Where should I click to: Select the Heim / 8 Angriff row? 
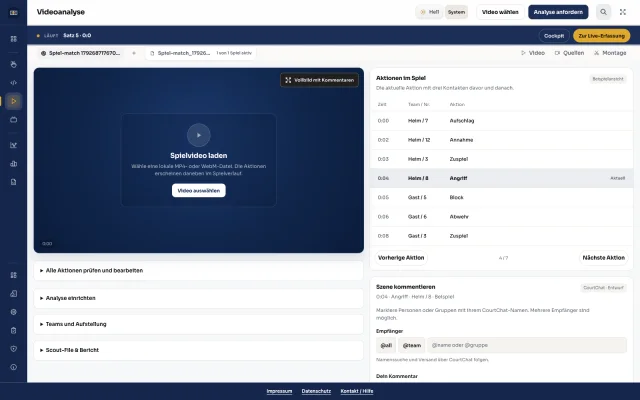[501, 178]
